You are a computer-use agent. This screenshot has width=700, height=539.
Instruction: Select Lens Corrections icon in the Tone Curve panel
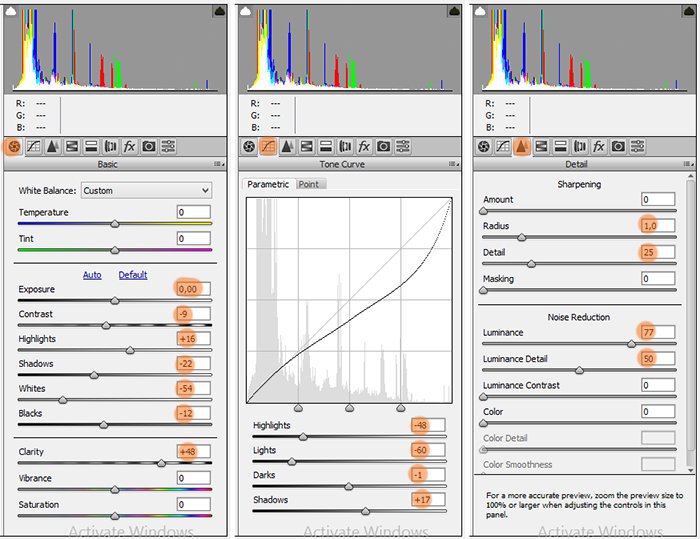point(344,146)
